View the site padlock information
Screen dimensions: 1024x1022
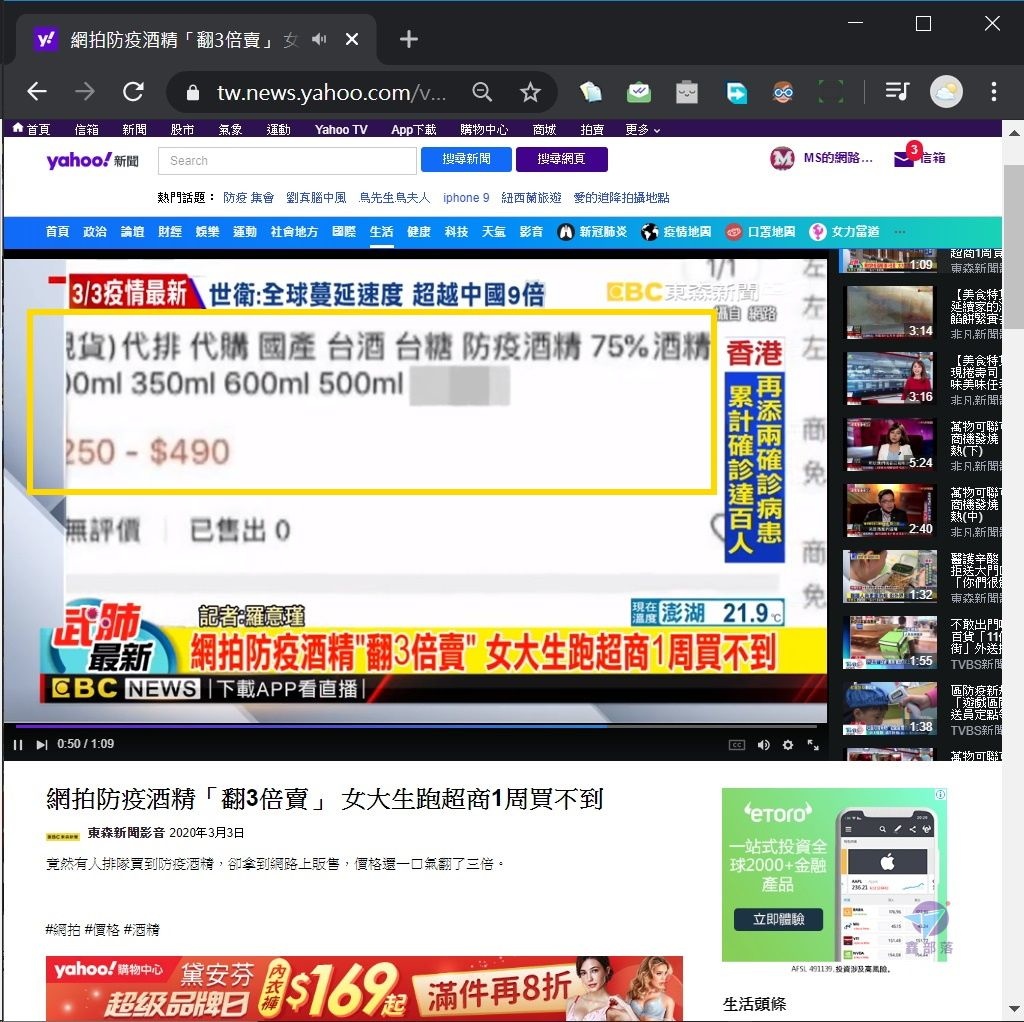193,93
